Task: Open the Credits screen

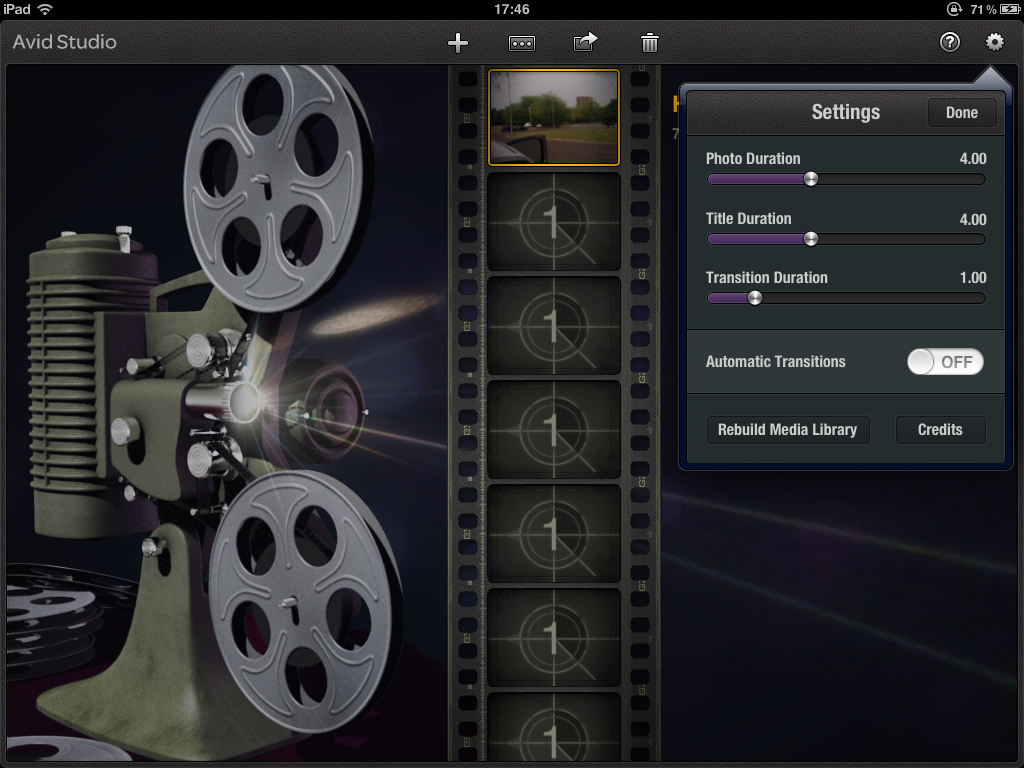Action: [x=940, y=429]
